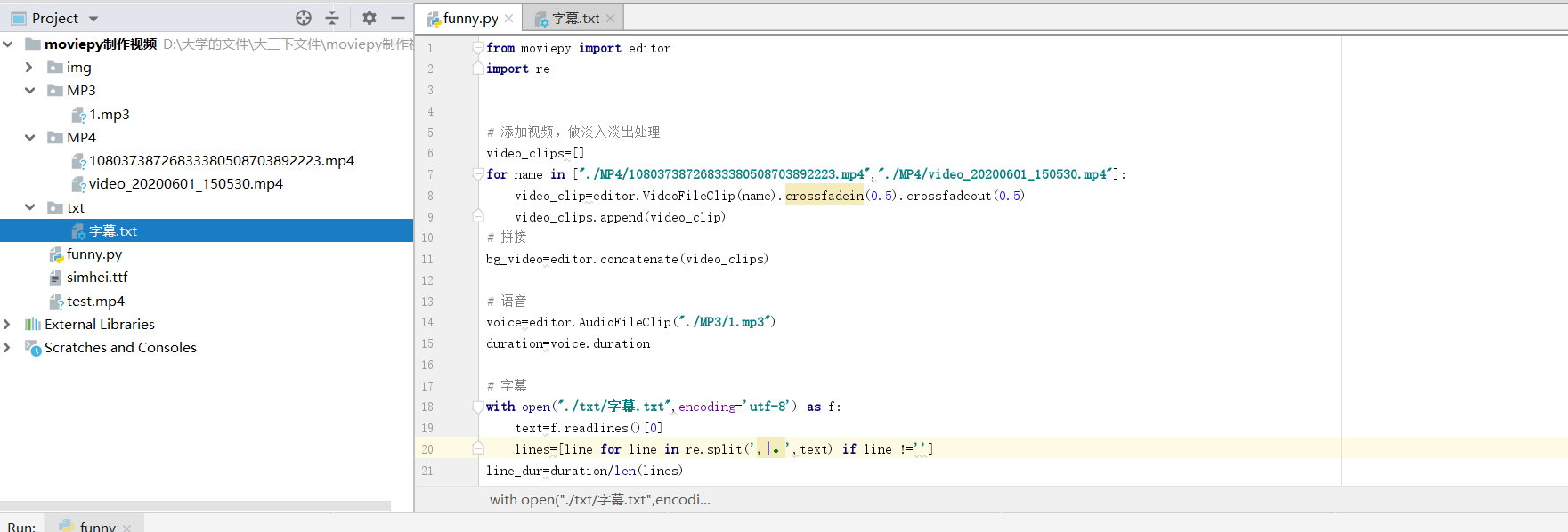This screenshot has width=1568, height=532.
Task: Click 'line_dur=duration/len(lines)' on line 21
Action: click(584, 471)
